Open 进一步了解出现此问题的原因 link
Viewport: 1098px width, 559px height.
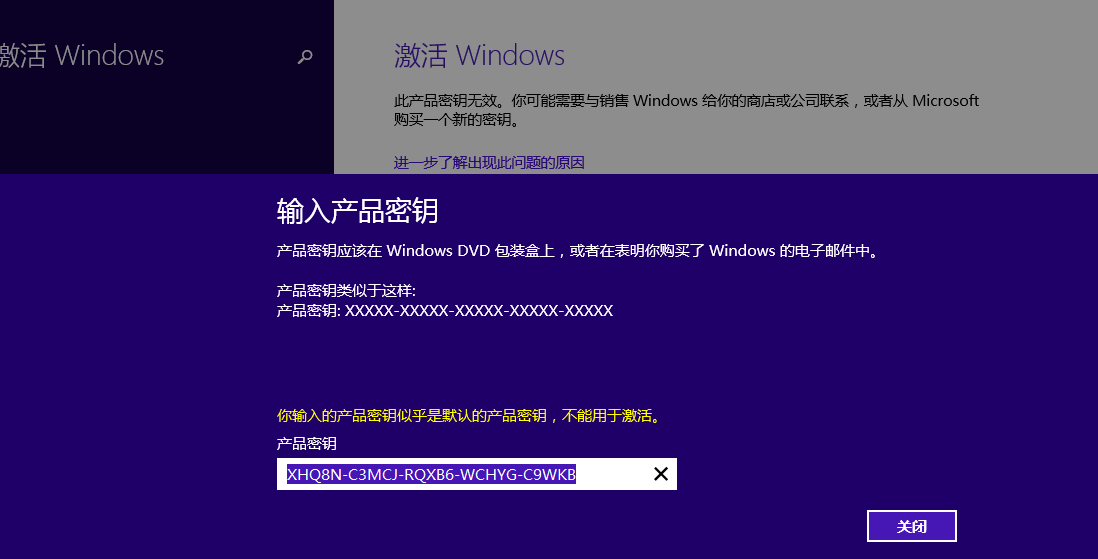coord(489,163)
